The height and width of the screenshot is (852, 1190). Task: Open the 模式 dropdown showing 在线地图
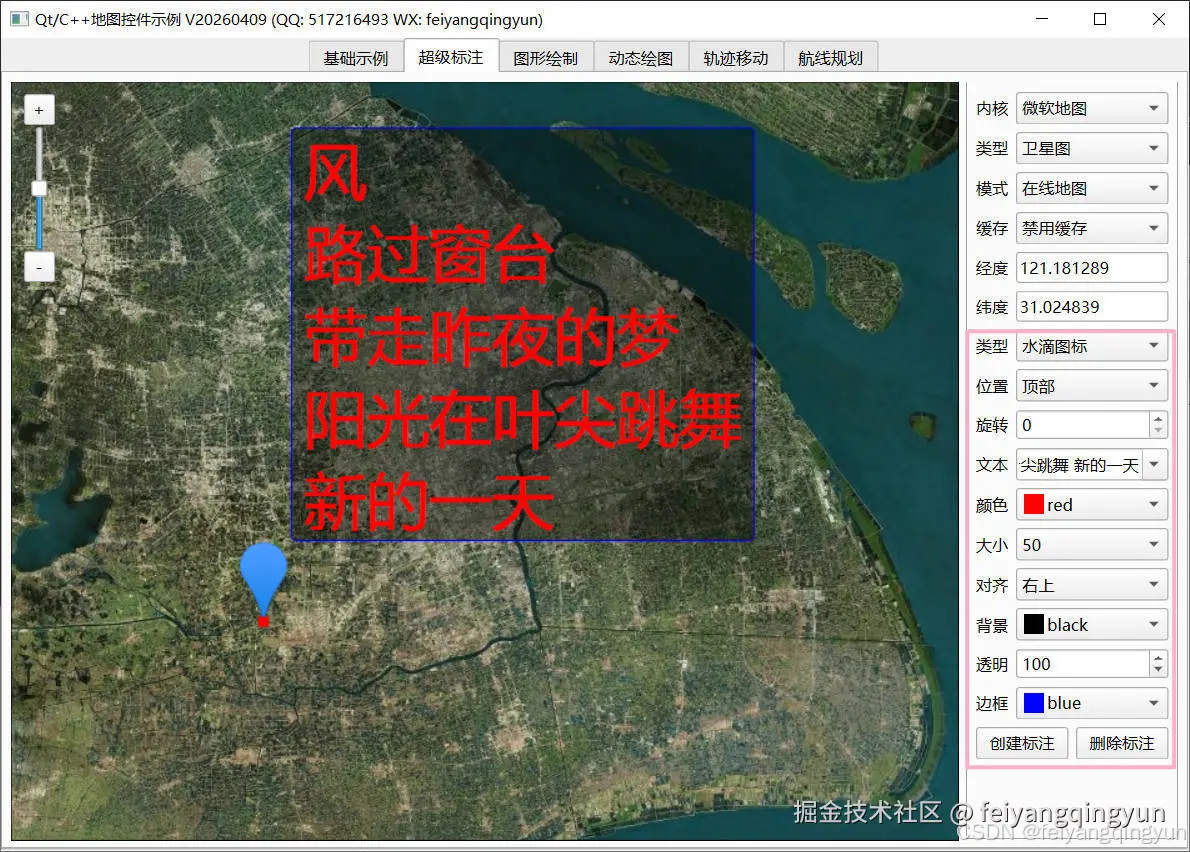1091,188
